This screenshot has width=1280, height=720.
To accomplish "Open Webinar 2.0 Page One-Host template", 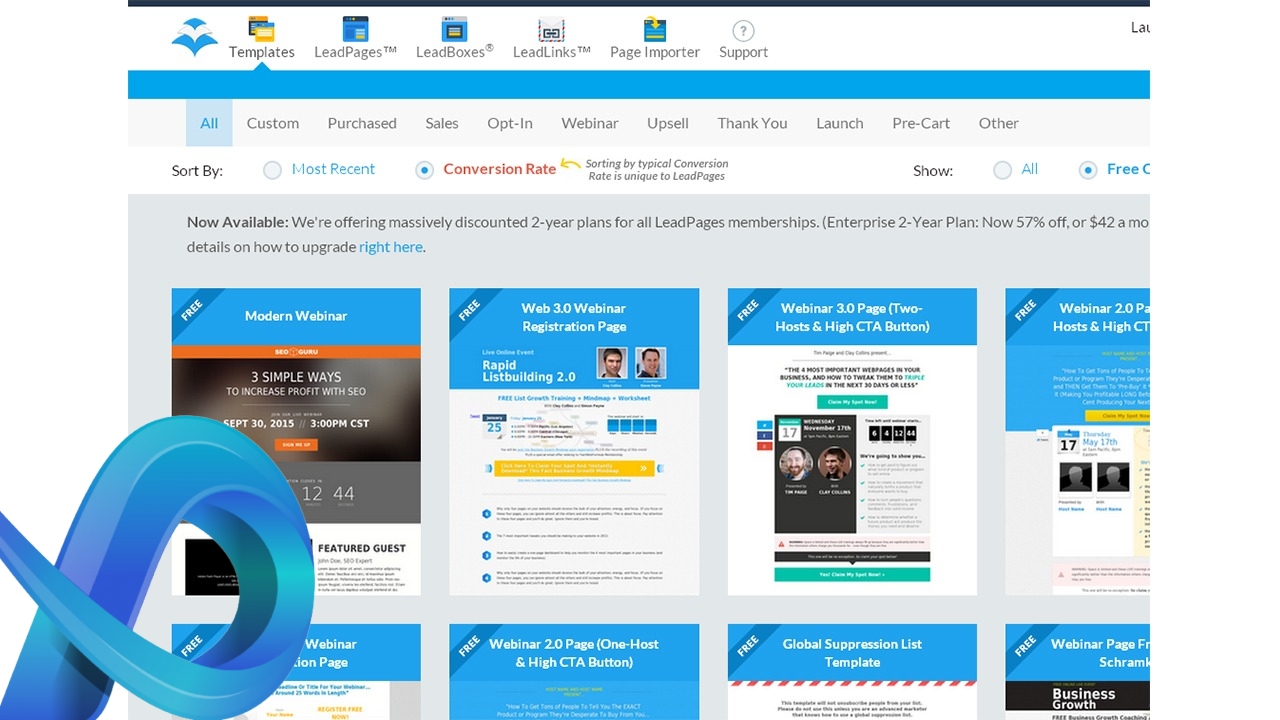I will coord(574,672).
